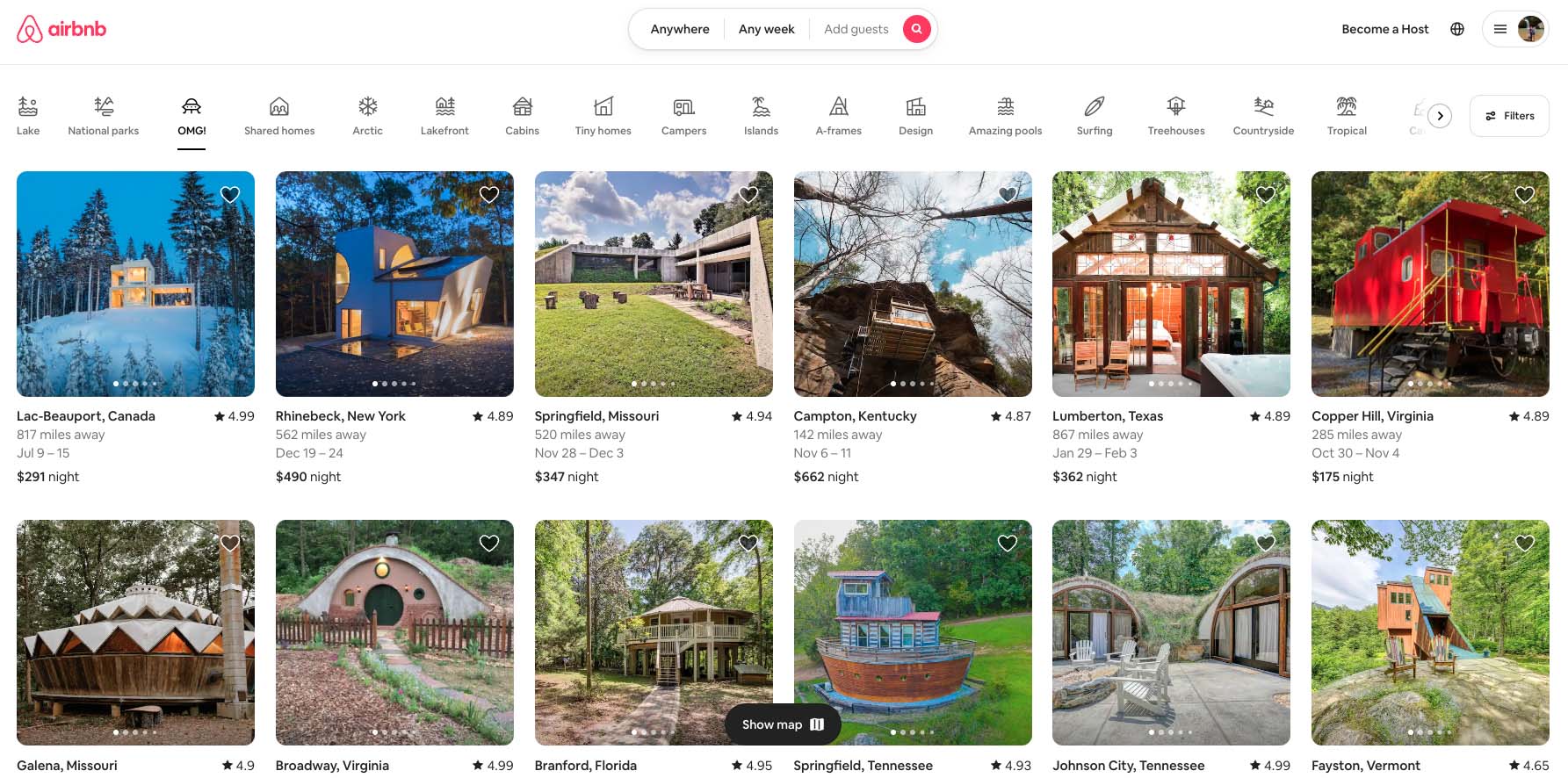
Task: Show more categories with the right arrow
Action: pos(1440,116)
